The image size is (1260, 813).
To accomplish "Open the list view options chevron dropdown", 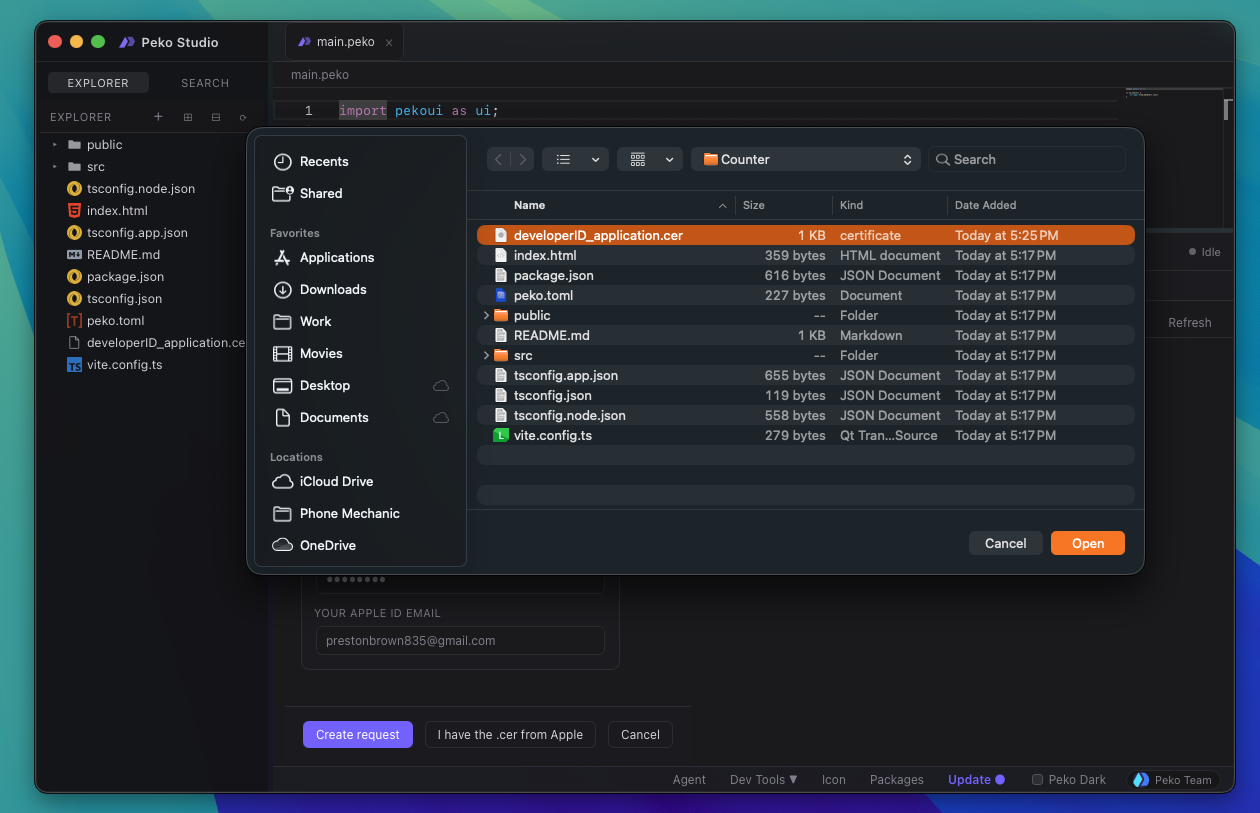I will tap(595, 159).
